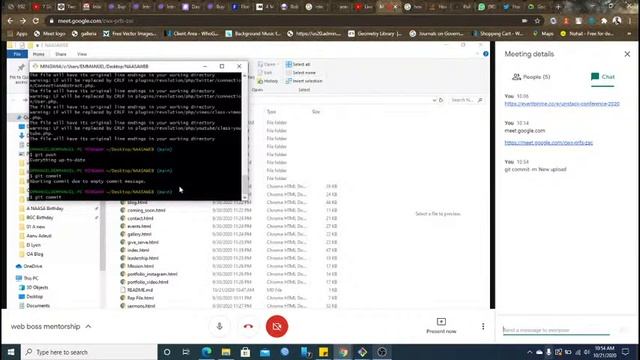
Task: Refresh the Explorer folder view
Action: pyautogui.click(x=441, y=100)
